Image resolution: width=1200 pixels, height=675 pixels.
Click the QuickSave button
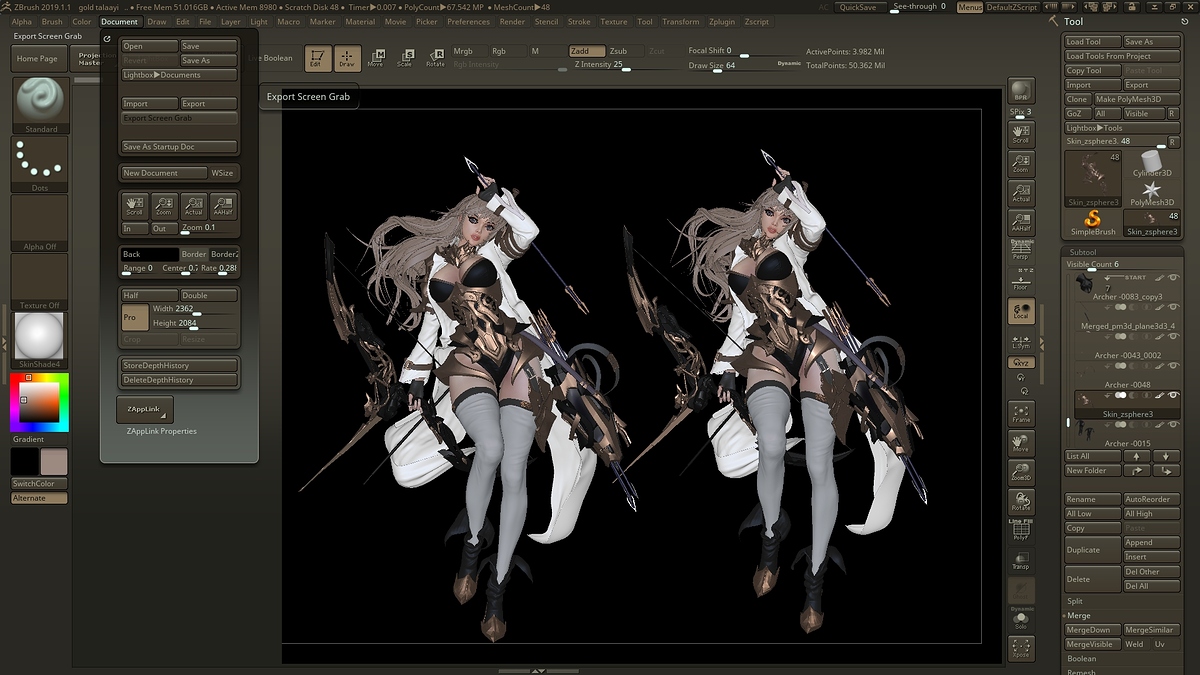pyautogui.click(x=859, y=7)
